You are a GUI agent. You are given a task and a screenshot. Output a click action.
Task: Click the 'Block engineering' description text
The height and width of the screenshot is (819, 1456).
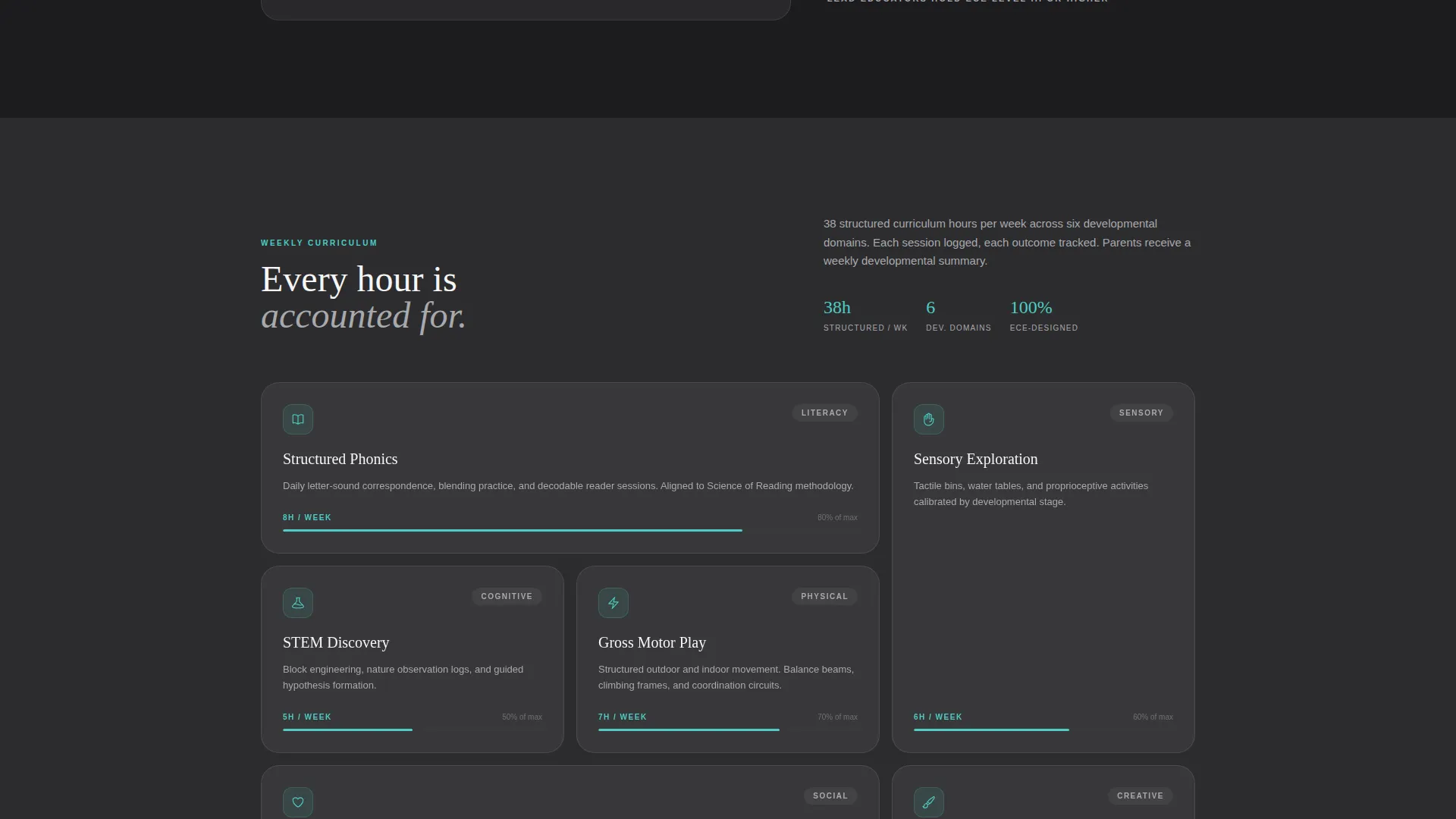[x=403, y=678]
